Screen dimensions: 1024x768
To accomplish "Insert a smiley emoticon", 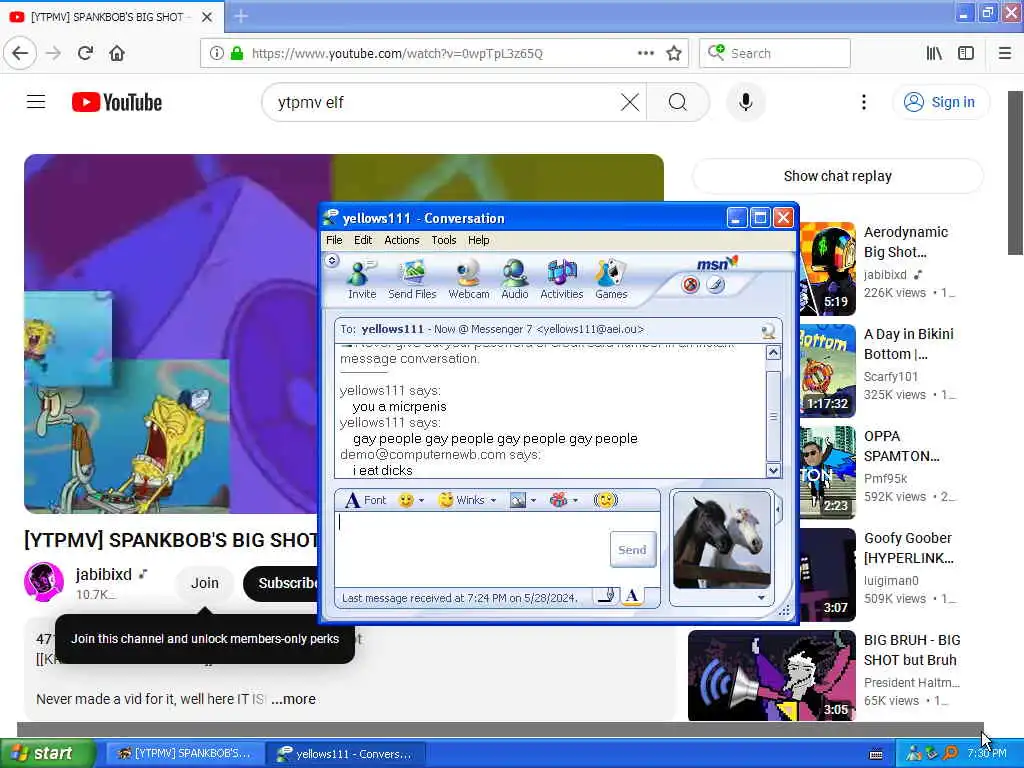I will tap(406, 500).
